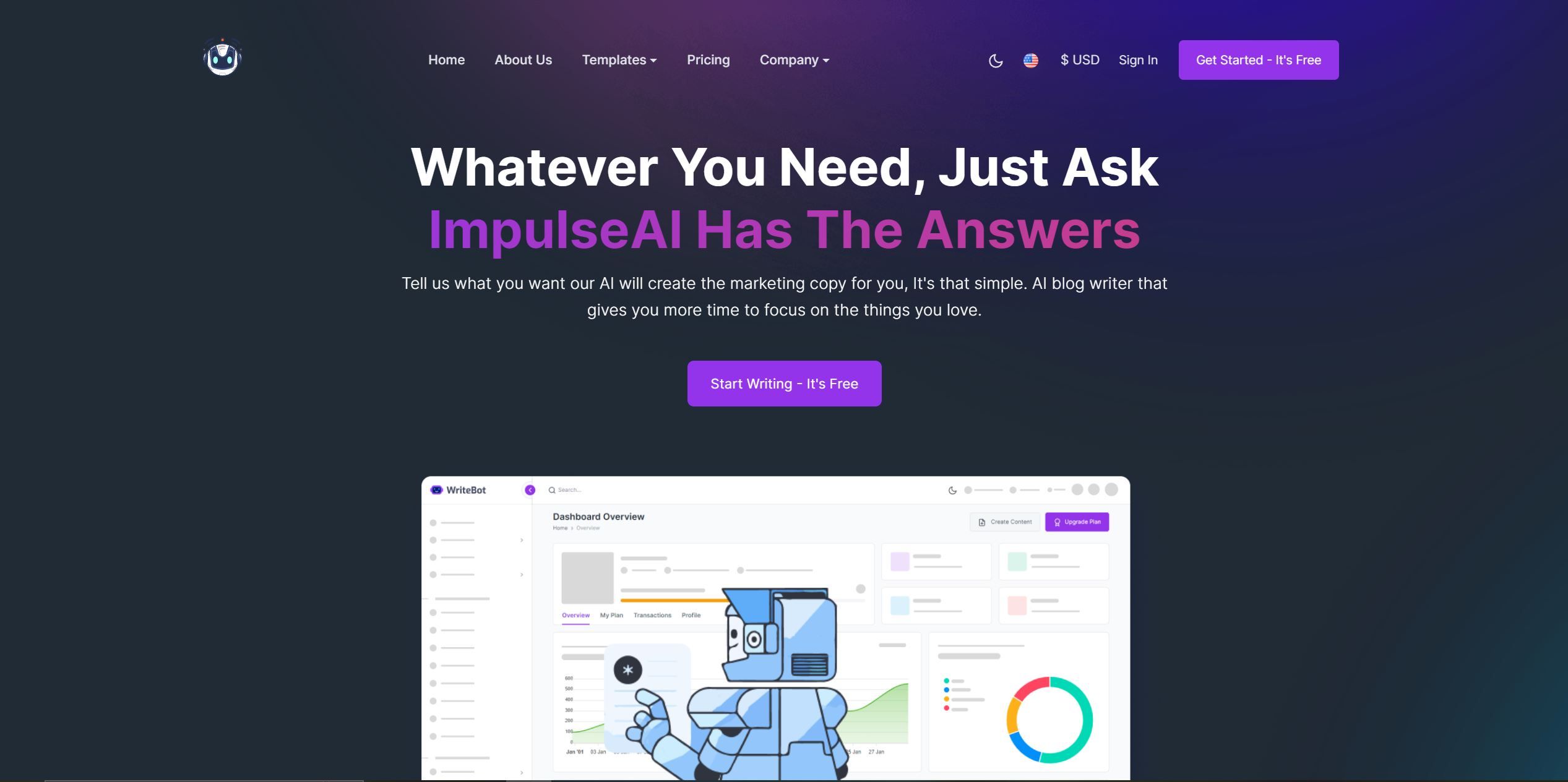Click Start Writing It's Free button
Image resolution: width=1568 pixels, height=782 pixels.
pyautogui.click(x=784, y=383)
